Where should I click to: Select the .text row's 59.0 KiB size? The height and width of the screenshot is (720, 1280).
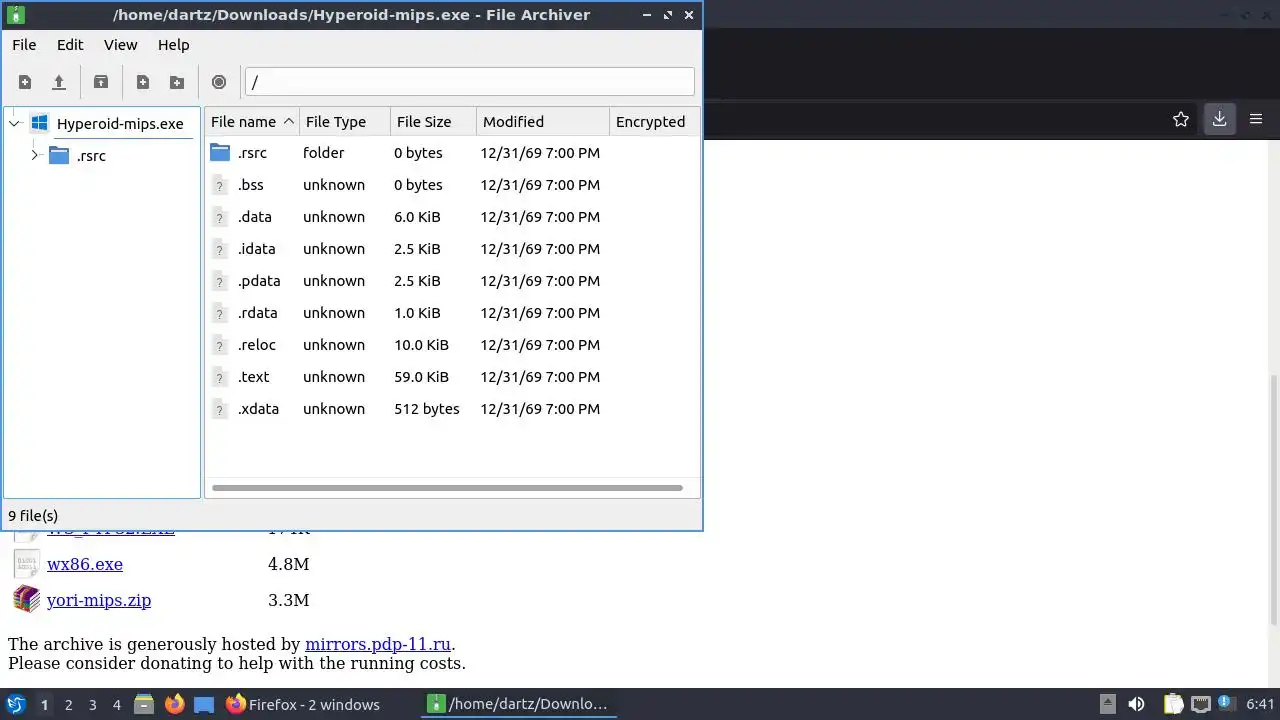pos(421,377)
